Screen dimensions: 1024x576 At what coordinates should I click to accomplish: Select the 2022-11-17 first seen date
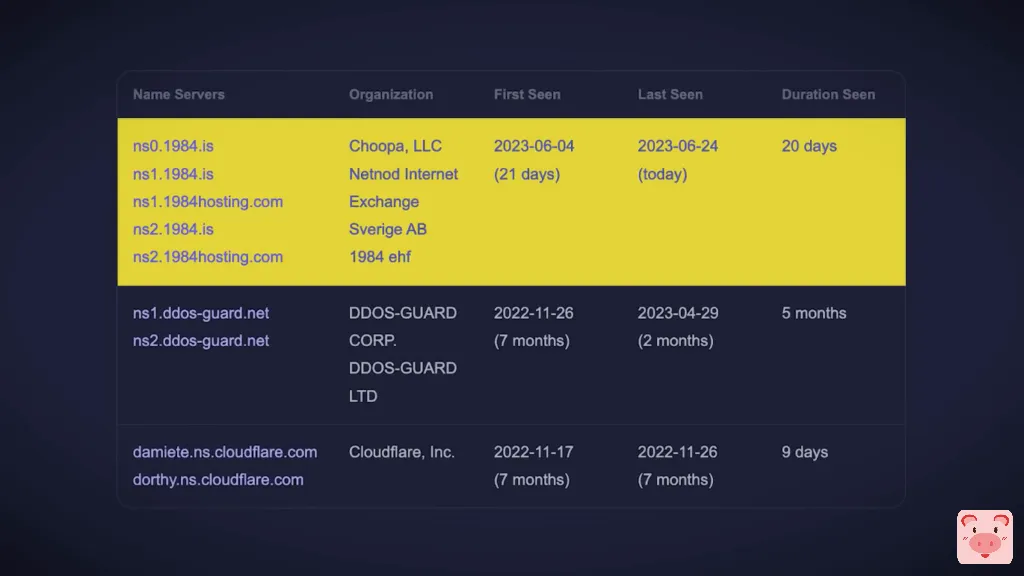[x=534, y=452]
